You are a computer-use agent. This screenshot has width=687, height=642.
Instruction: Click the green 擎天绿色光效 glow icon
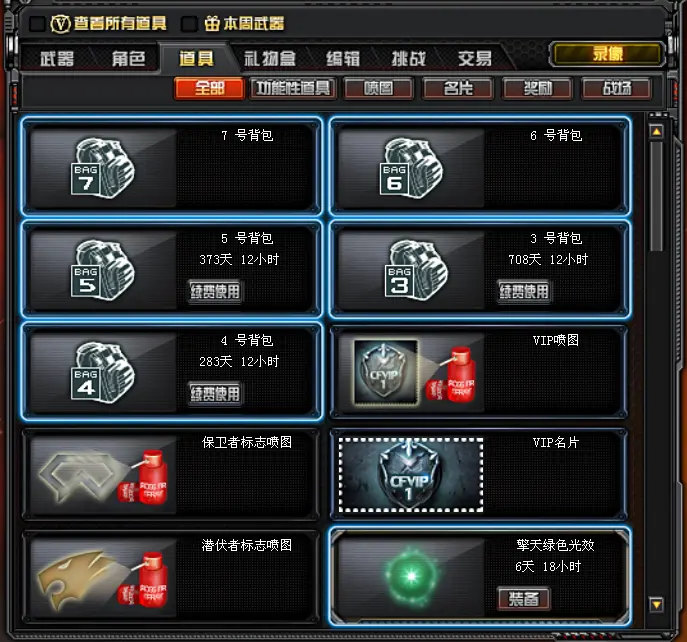(411, 576)
